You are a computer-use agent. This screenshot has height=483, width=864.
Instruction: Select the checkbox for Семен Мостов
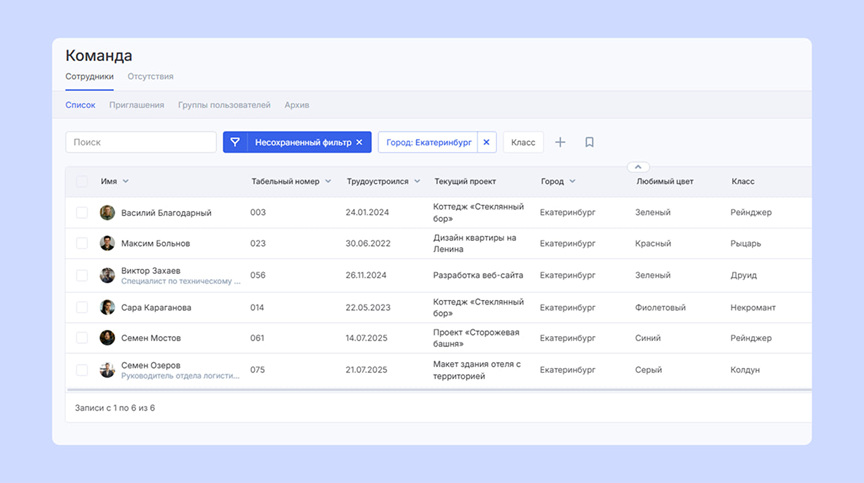click(x=82, y=338)
